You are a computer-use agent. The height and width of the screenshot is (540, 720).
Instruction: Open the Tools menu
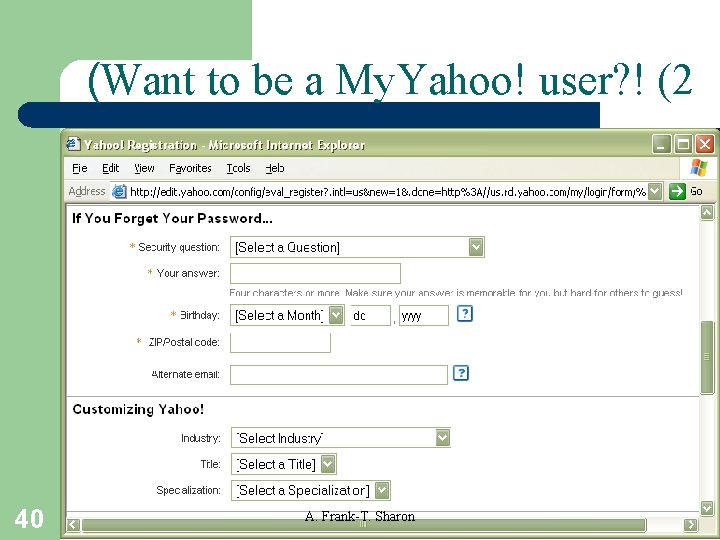click(238, 169)
